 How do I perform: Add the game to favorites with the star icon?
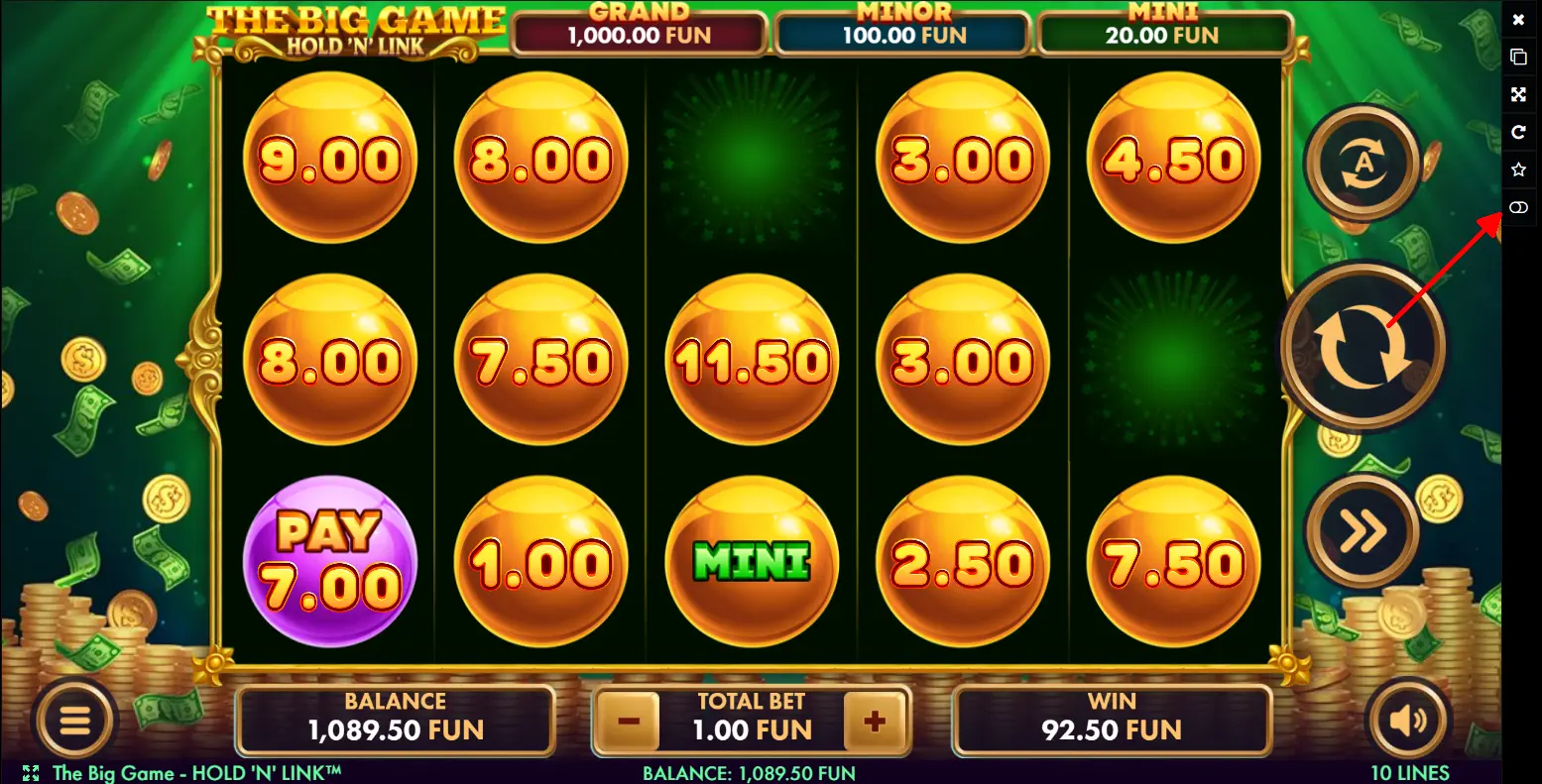point(1518,169)
